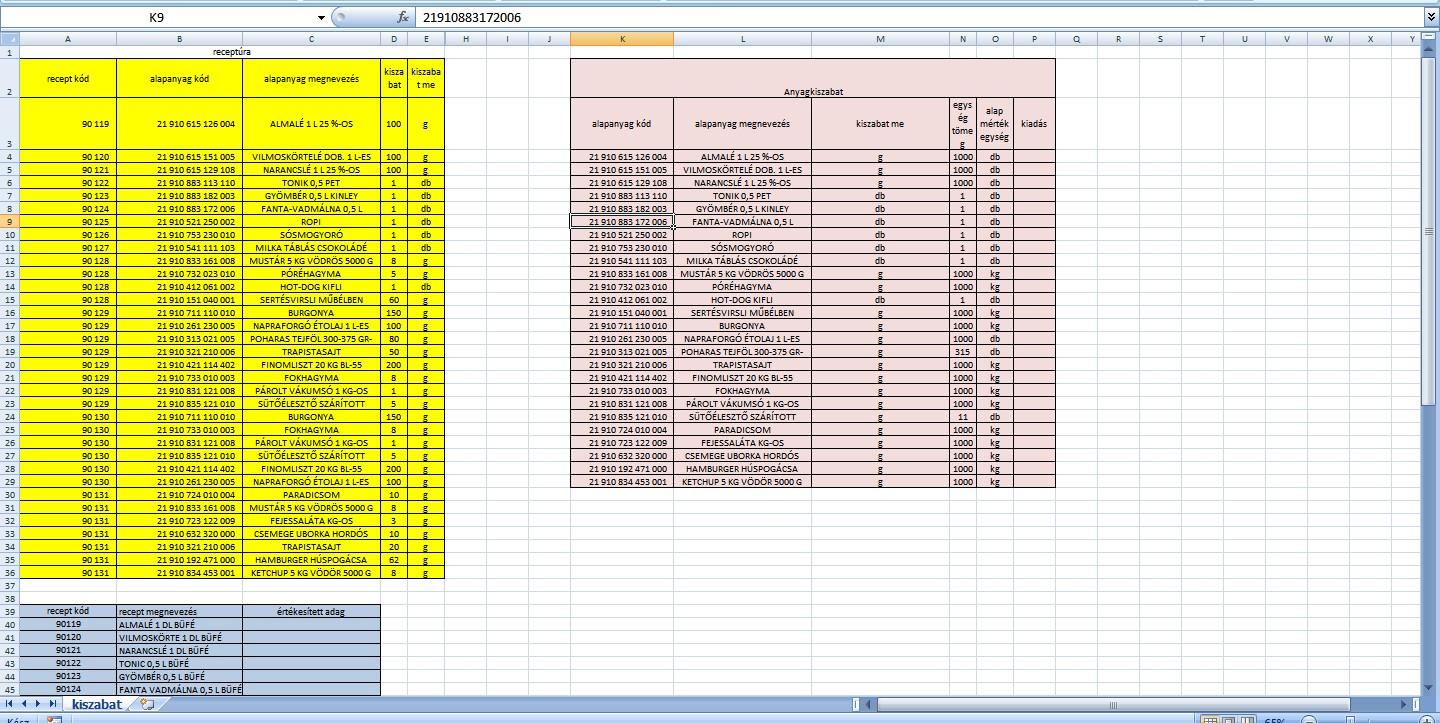Select column C header
This screenshot has width=1440, height=723.
pyautogui.click(x=311, y=39)
